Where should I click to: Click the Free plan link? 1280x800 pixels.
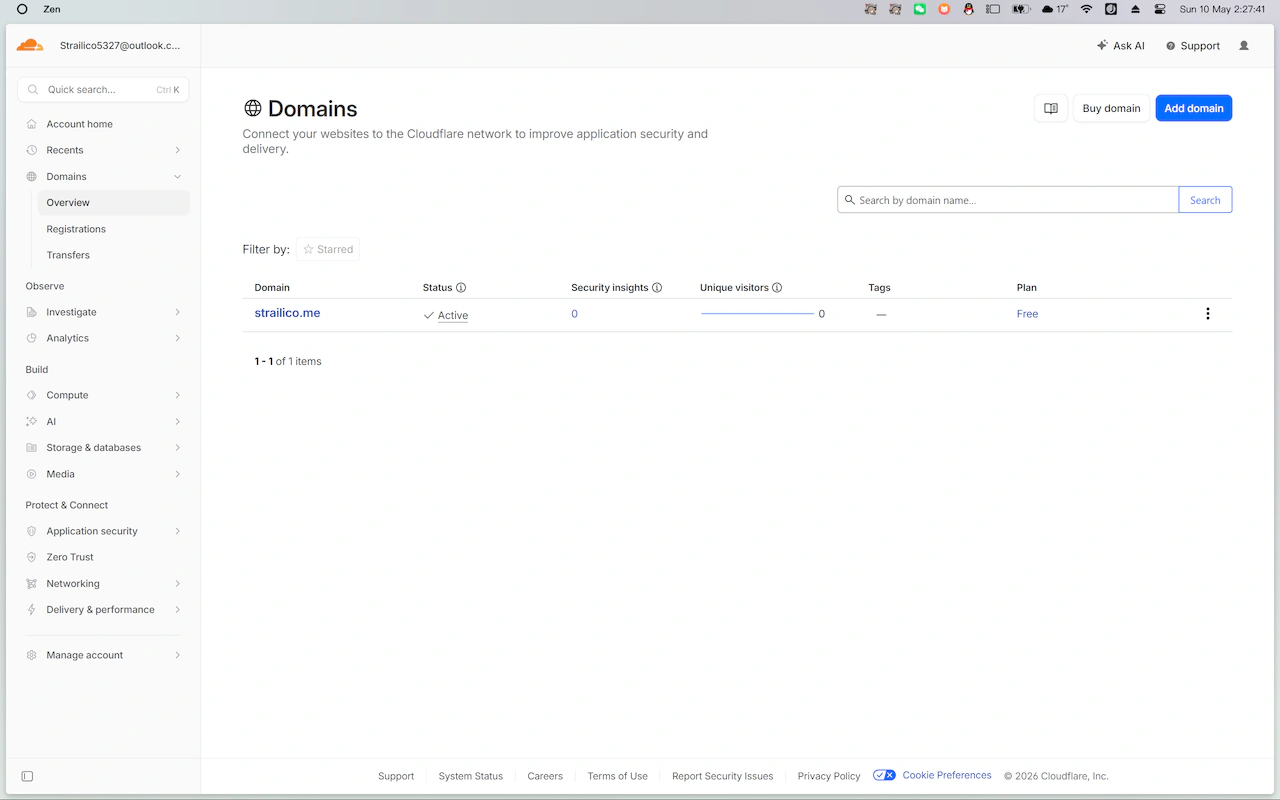tap(1027, 314)
